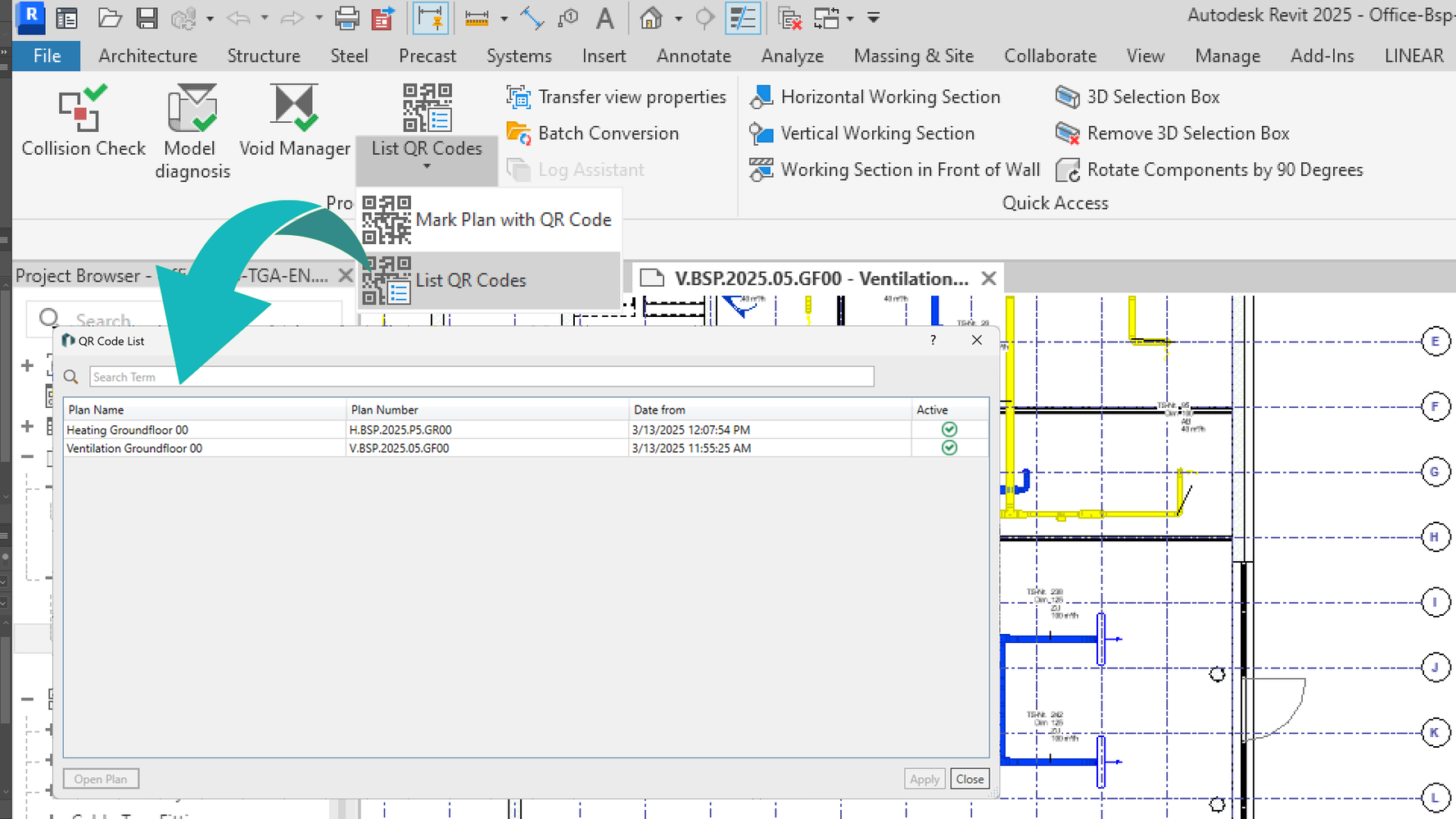
Task: Open Customize Quick Access Toolbar dropdown
Action: point(874,17)
